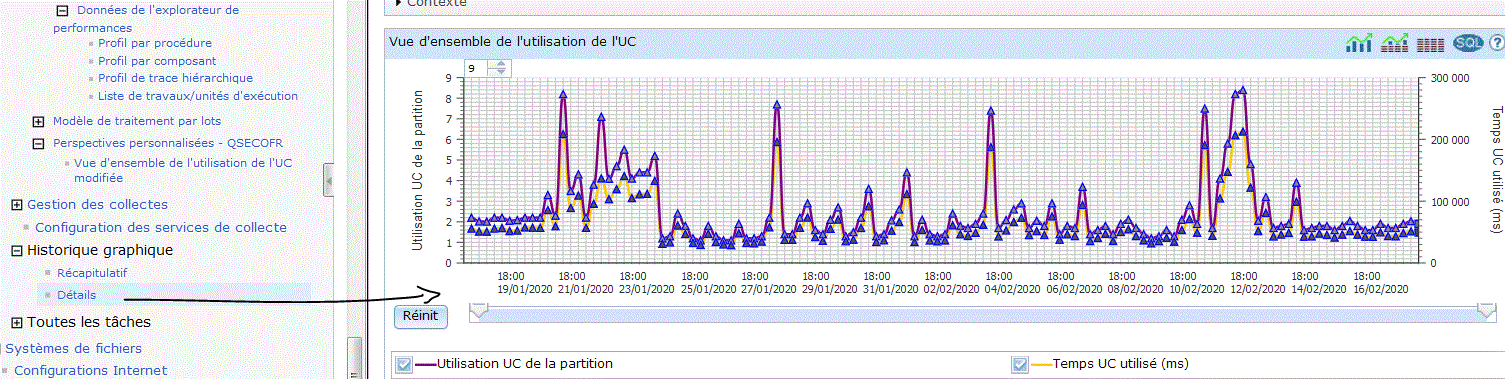Open the Systèmes de fichiers link
This screenshot has width=1505, height=379.
point(74,348)
